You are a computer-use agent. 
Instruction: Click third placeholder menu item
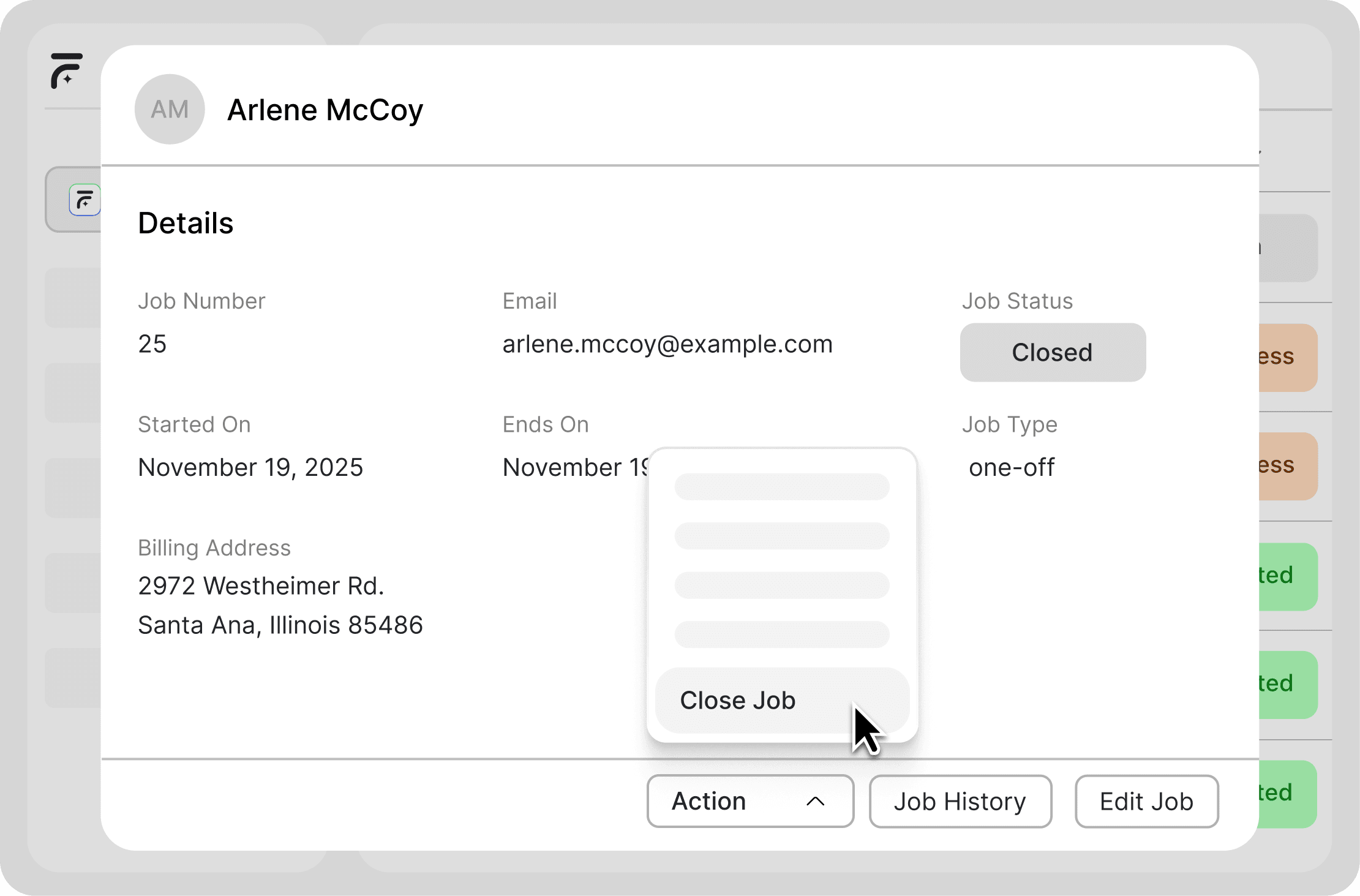tap(781, 585)
